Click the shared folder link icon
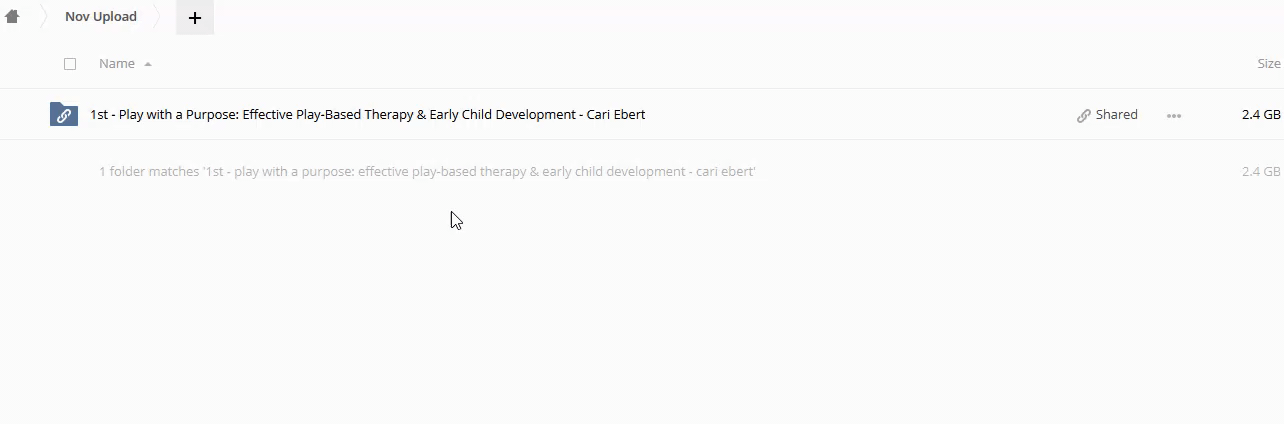1284x424 pixels. (x=64, y=114)
